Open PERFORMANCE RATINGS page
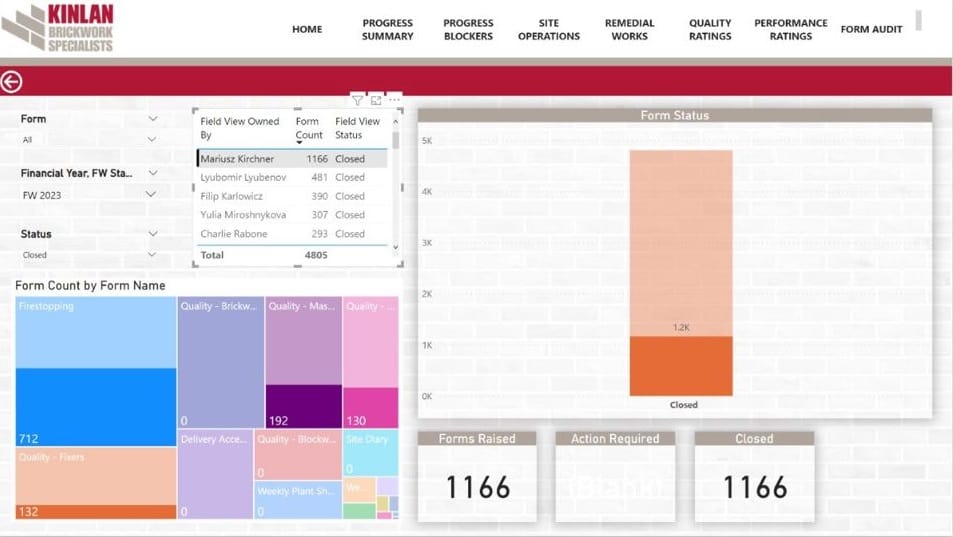The height and width of the screenshot is (537, 953). point(791,29)
